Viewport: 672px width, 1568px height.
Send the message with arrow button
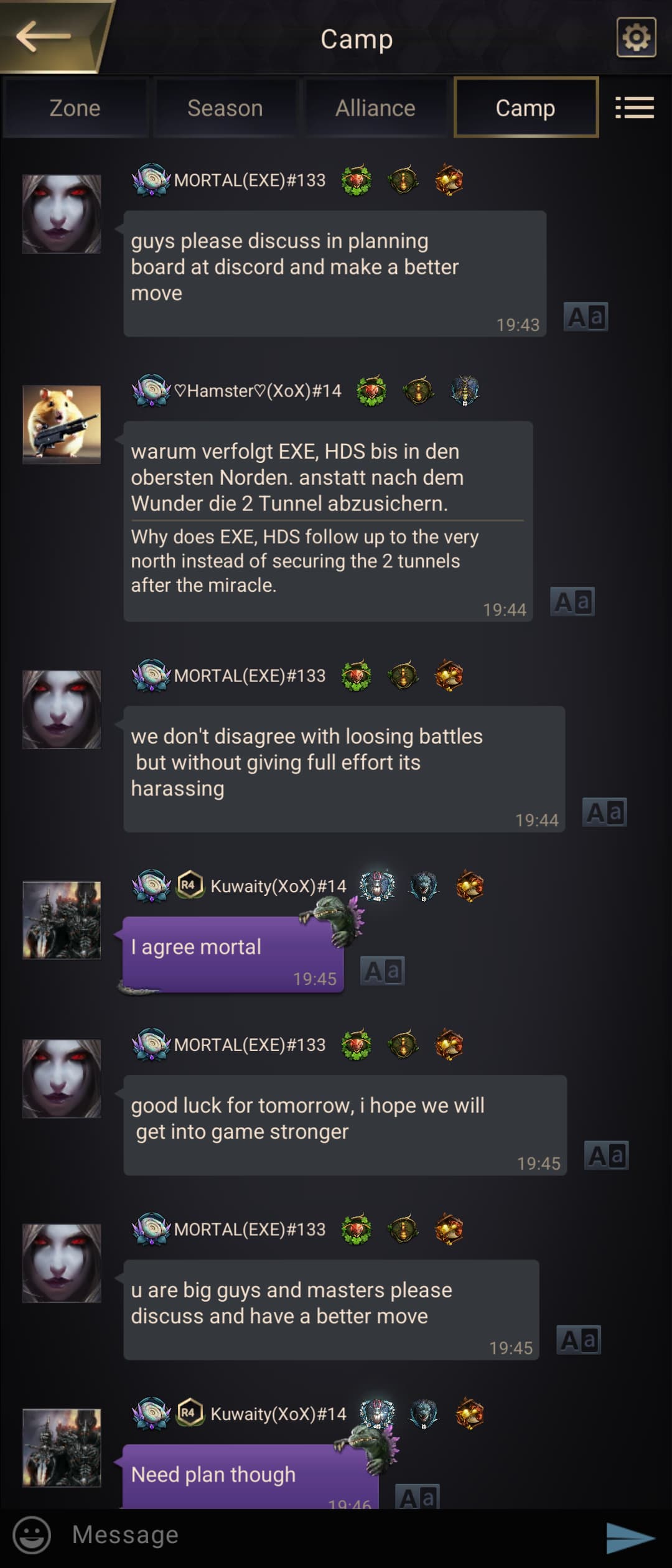630,1538
